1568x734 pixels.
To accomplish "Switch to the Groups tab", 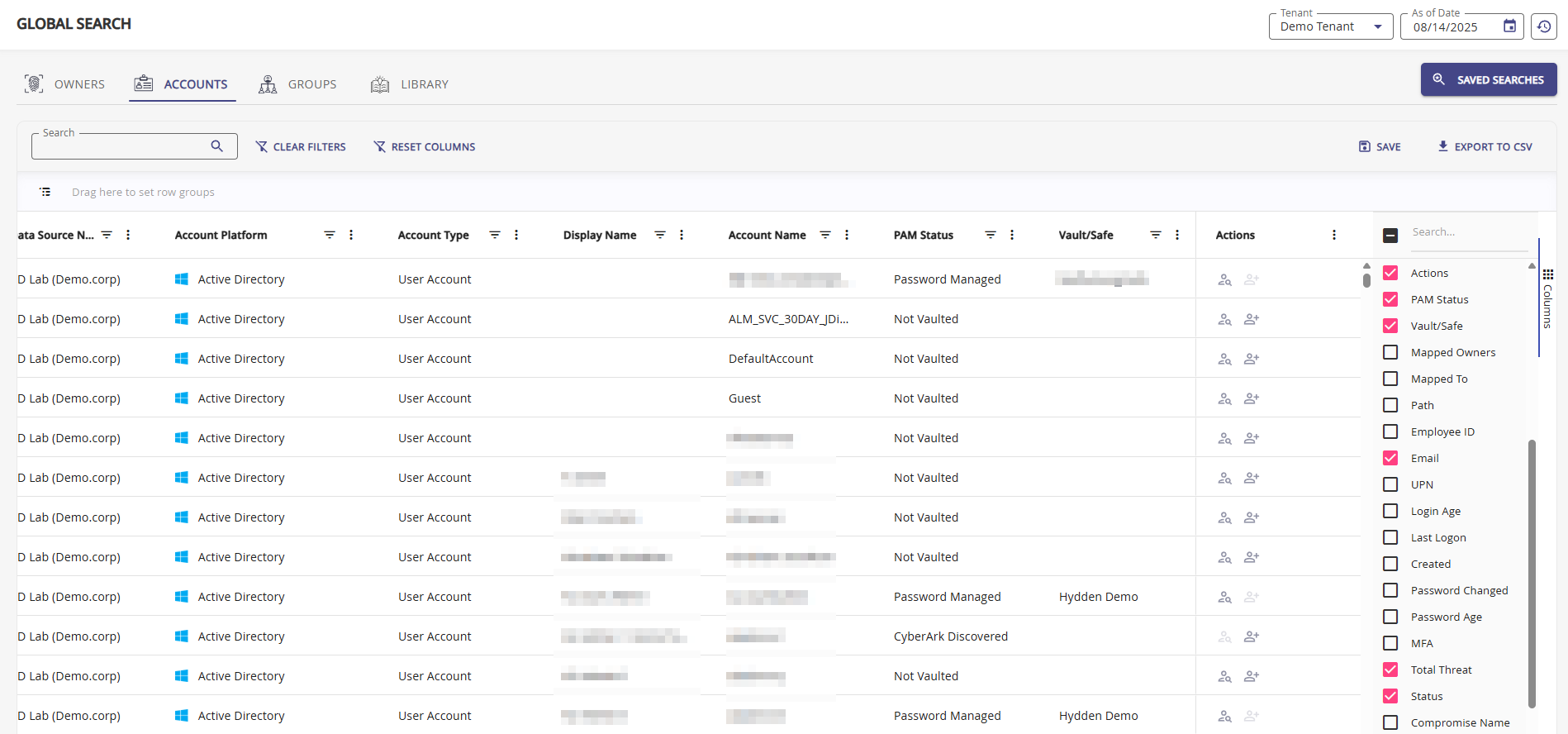I will [298, 84].
